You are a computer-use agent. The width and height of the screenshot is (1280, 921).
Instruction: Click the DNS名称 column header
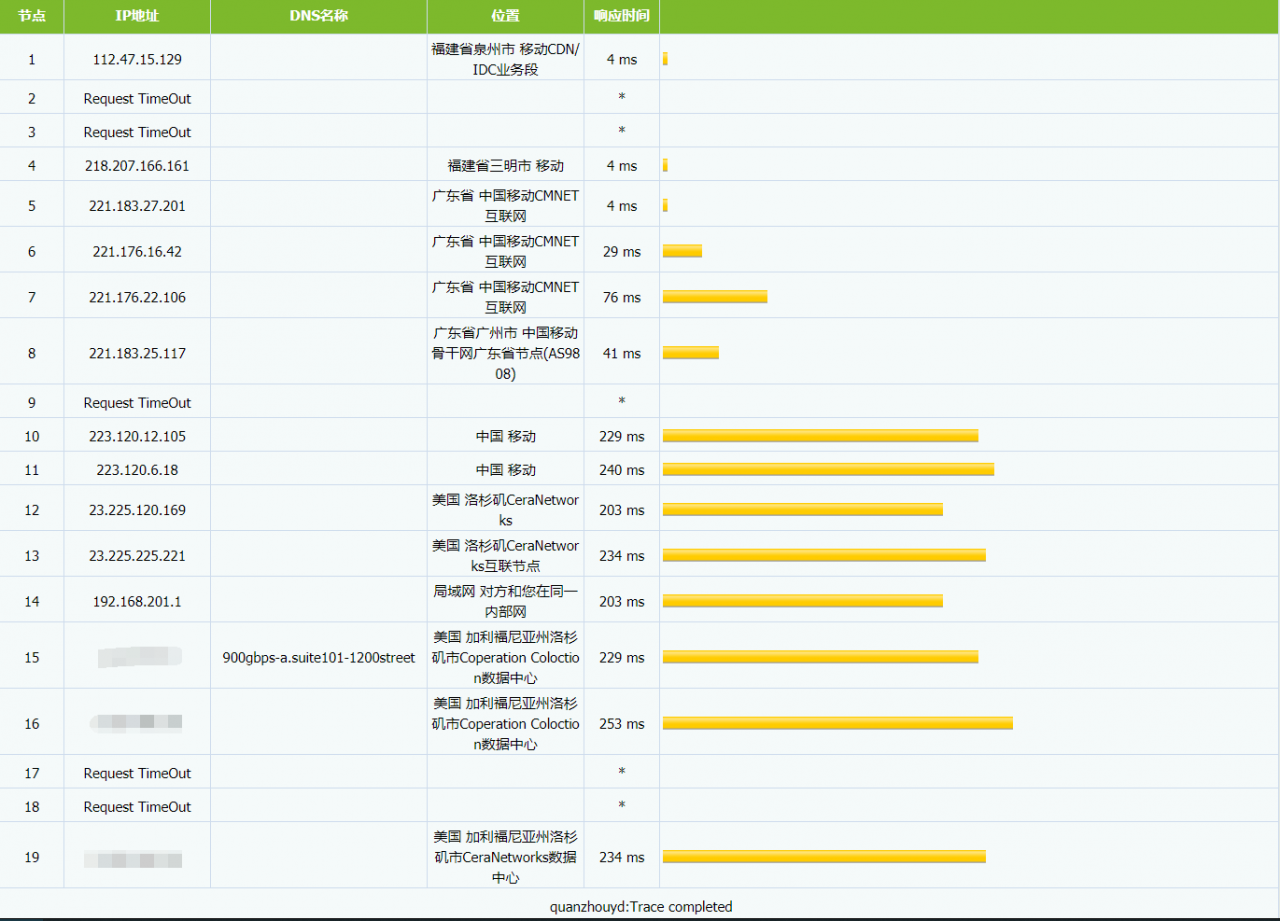(x=318, y=15)
